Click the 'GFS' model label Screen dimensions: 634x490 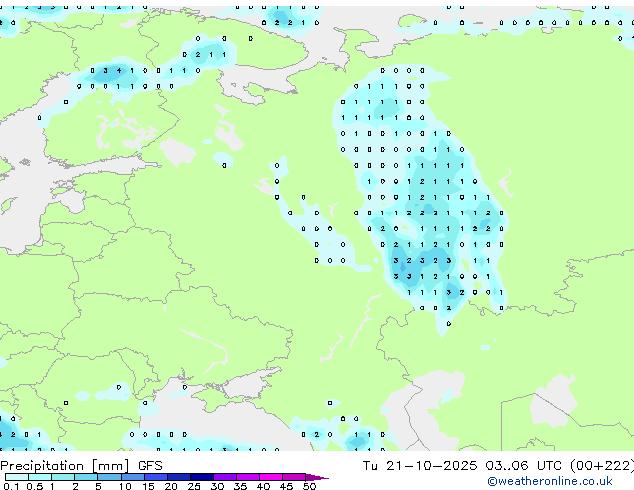pos(150,466)
